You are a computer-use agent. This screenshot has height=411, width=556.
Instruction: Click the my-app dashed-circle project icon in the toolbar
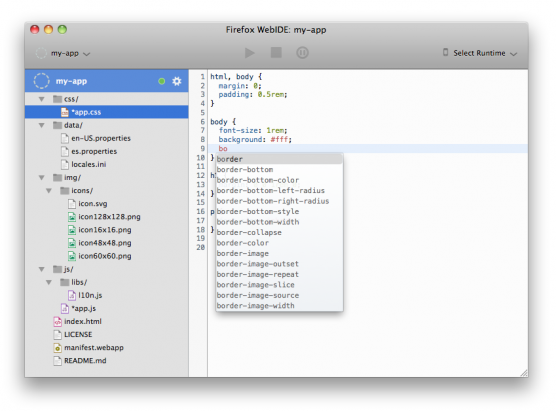pos(41,53)
